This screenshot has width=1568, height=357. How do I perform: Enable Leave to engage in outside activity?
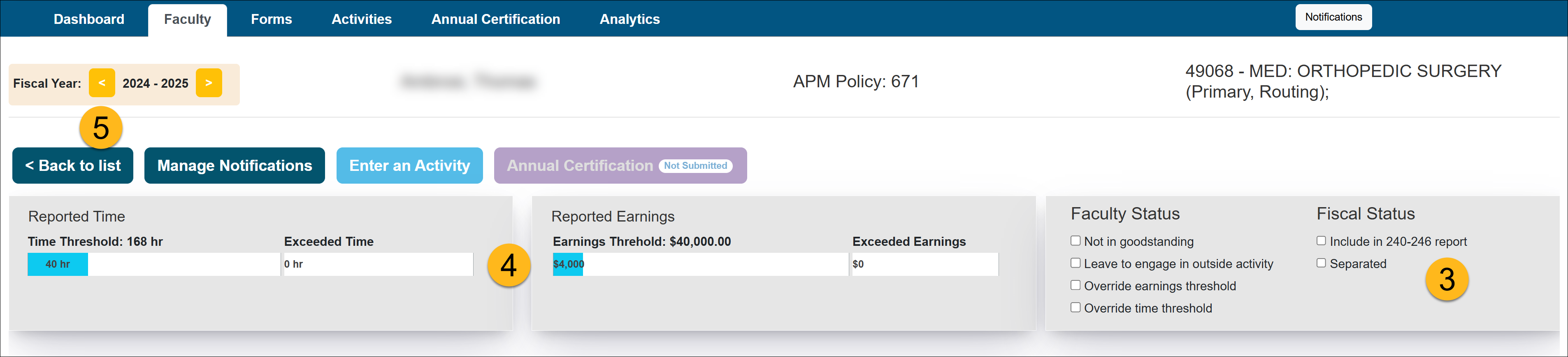1076,263
